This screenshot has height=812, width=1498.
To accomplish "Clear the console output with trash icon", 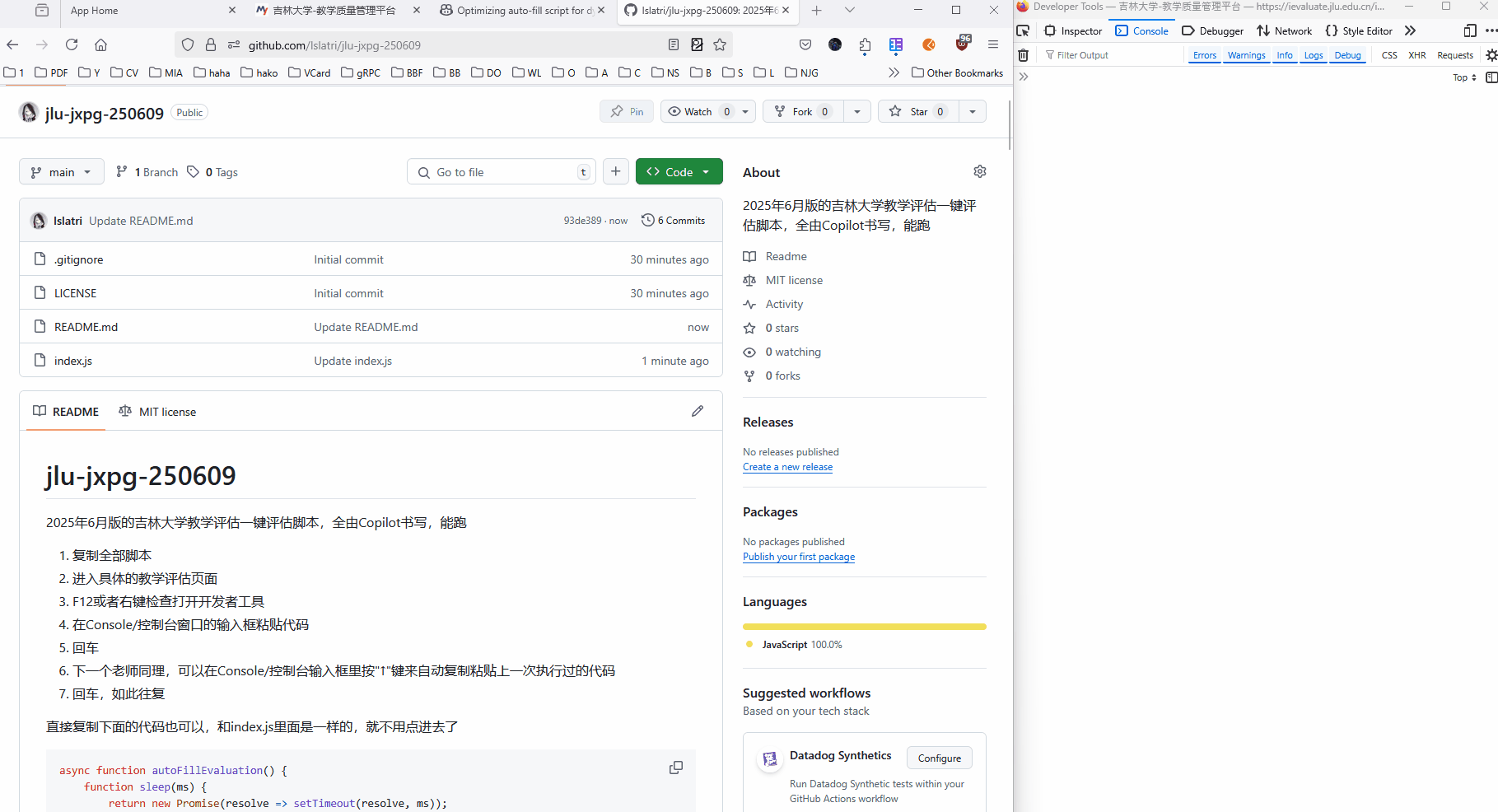I will [1024, 55].
